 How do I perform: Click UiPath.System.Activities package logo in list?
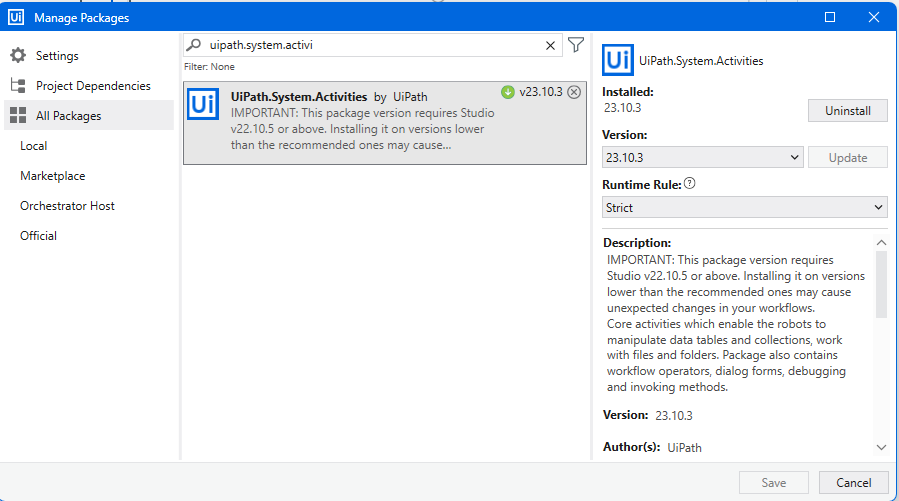(203, 104)
